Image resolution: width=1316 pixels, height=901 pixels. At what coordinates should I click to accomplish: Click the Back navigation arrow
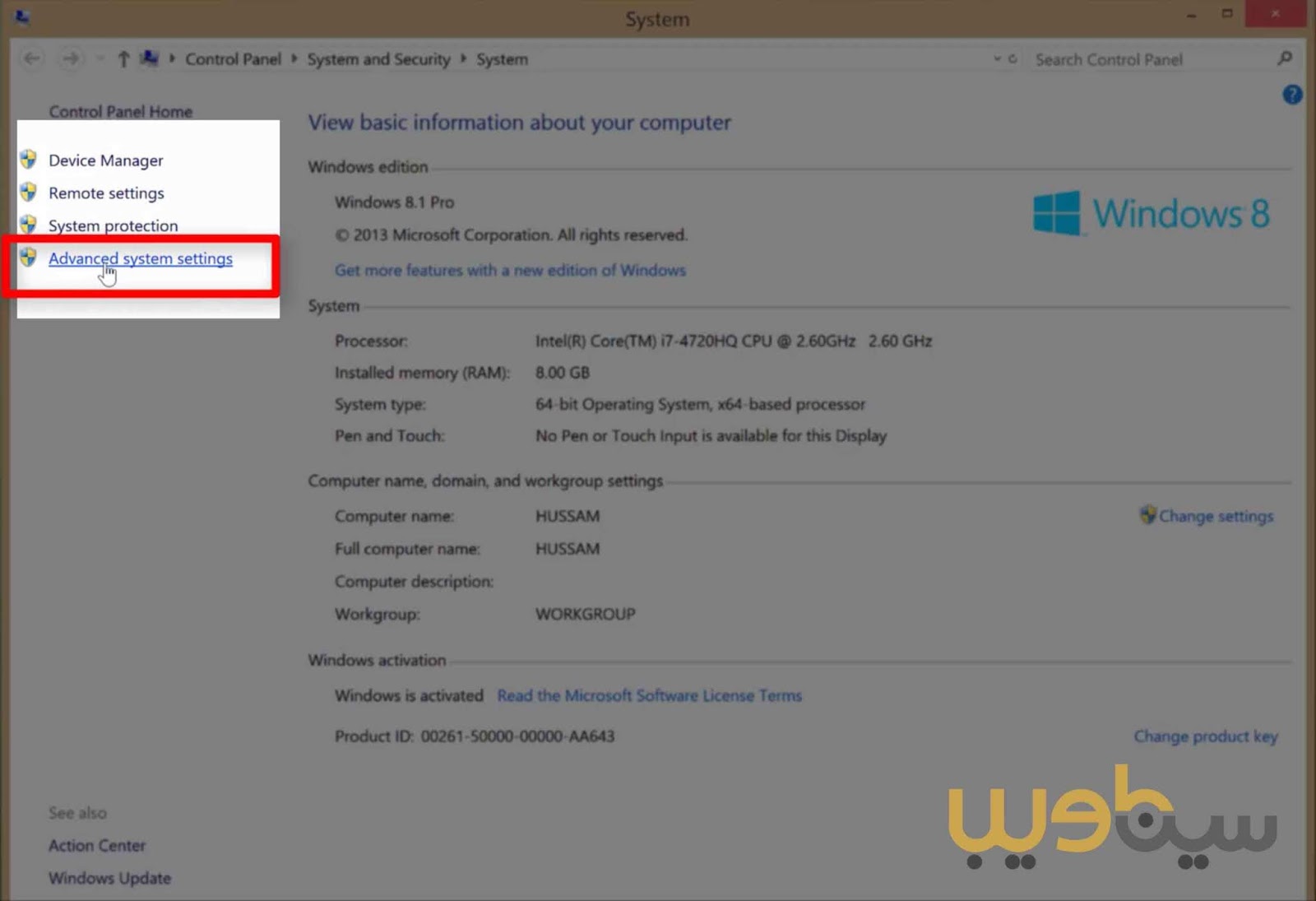[x=32, y=58]
